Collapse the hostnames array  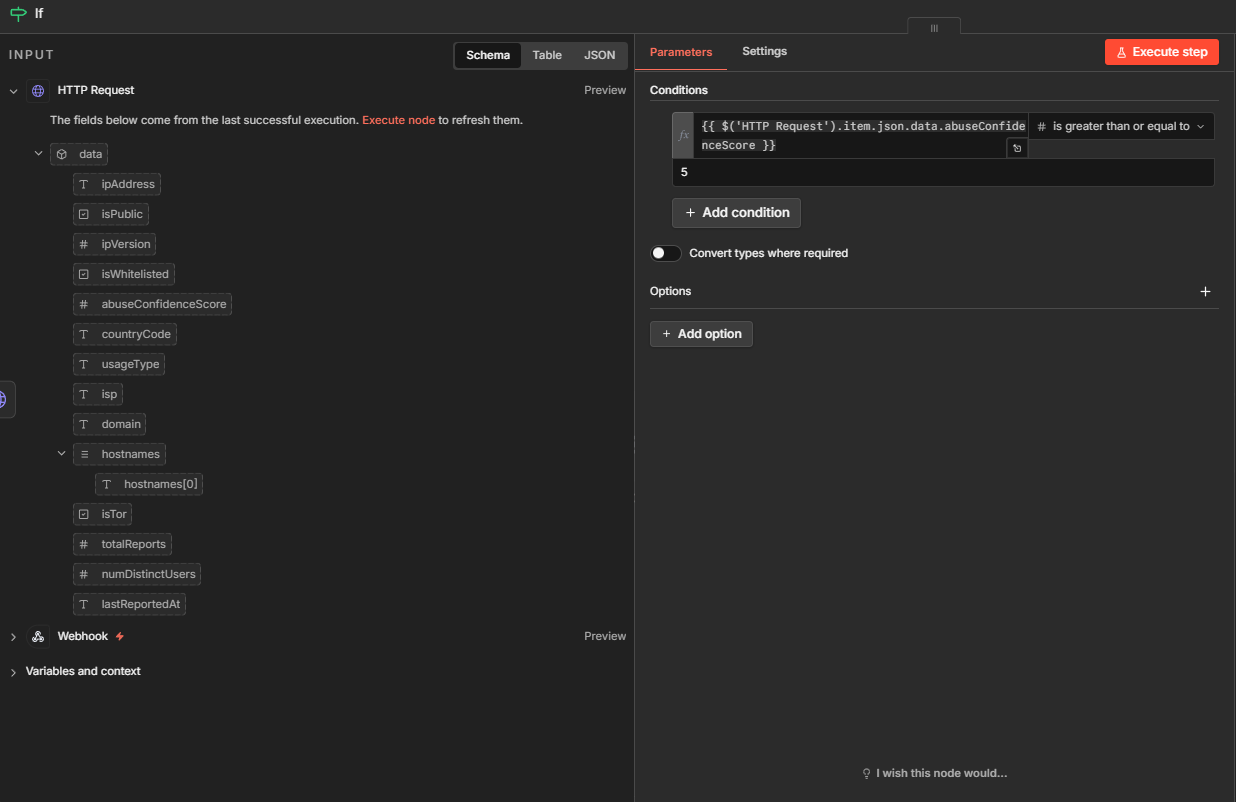click(x=62, y=454)
